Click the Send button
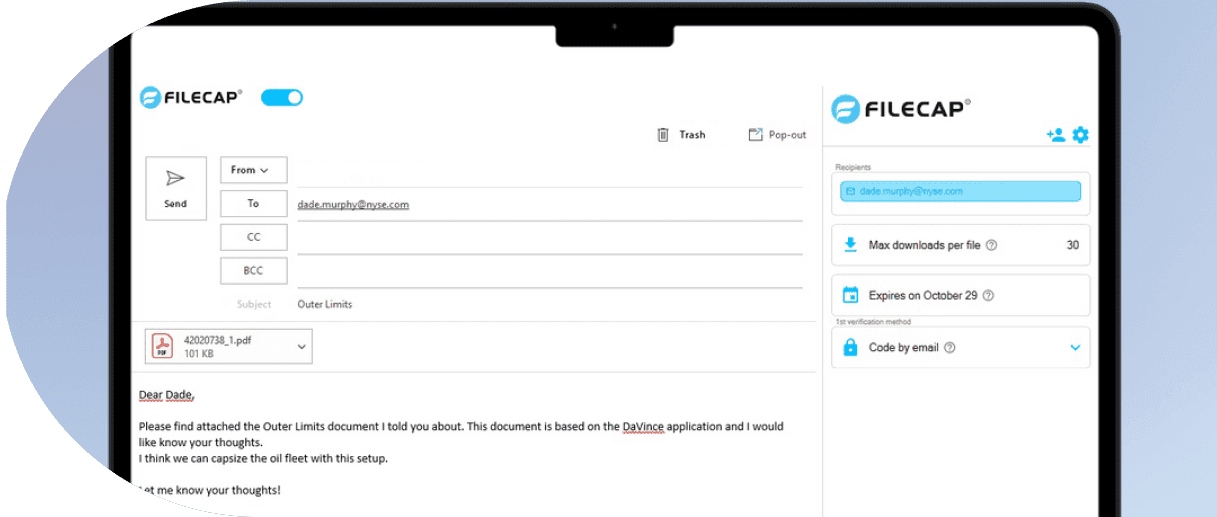 pyautogui.click(x=176, y=188)
